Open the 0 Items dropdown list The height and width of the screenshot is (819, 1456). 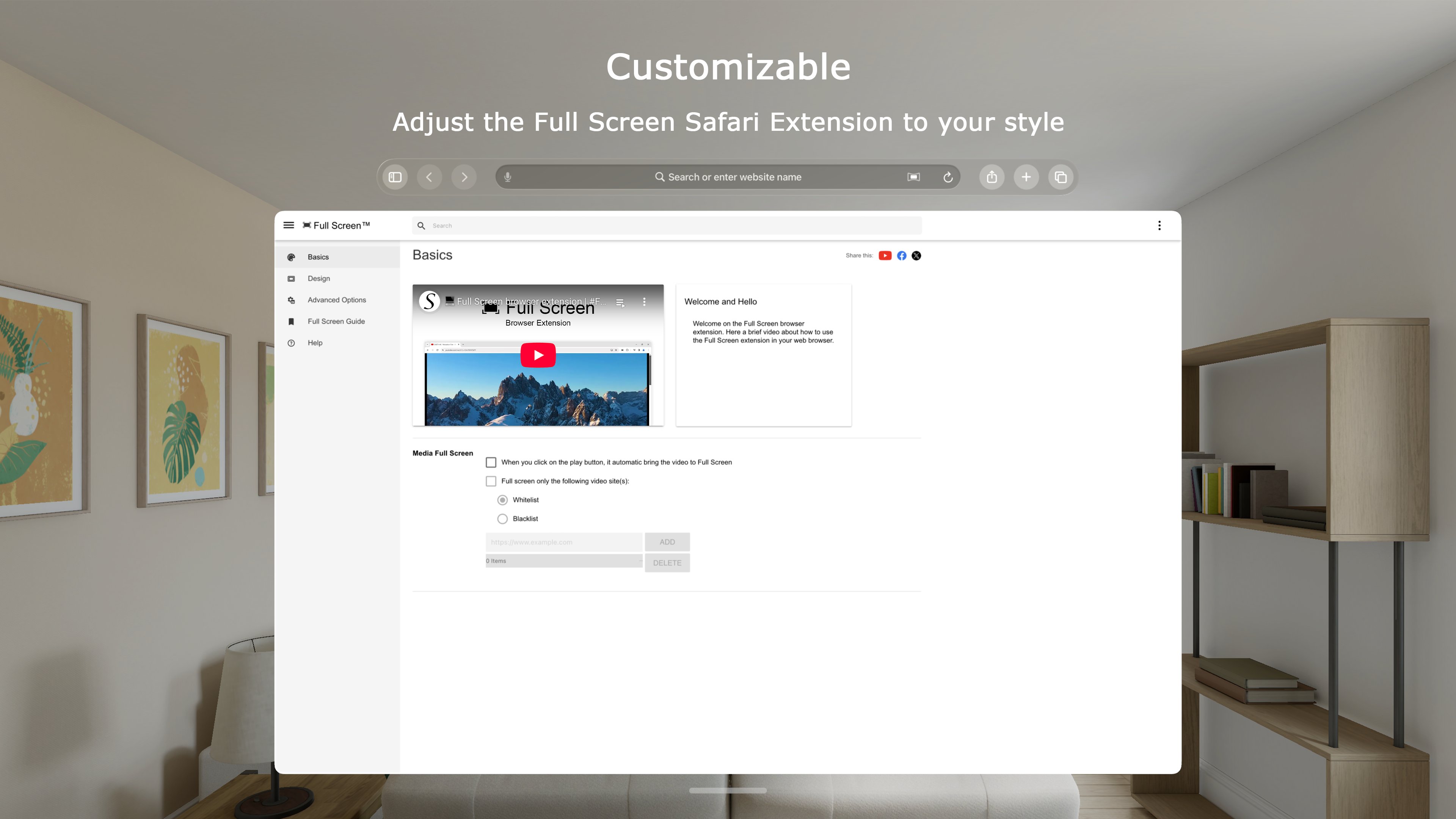coord(564,561)
